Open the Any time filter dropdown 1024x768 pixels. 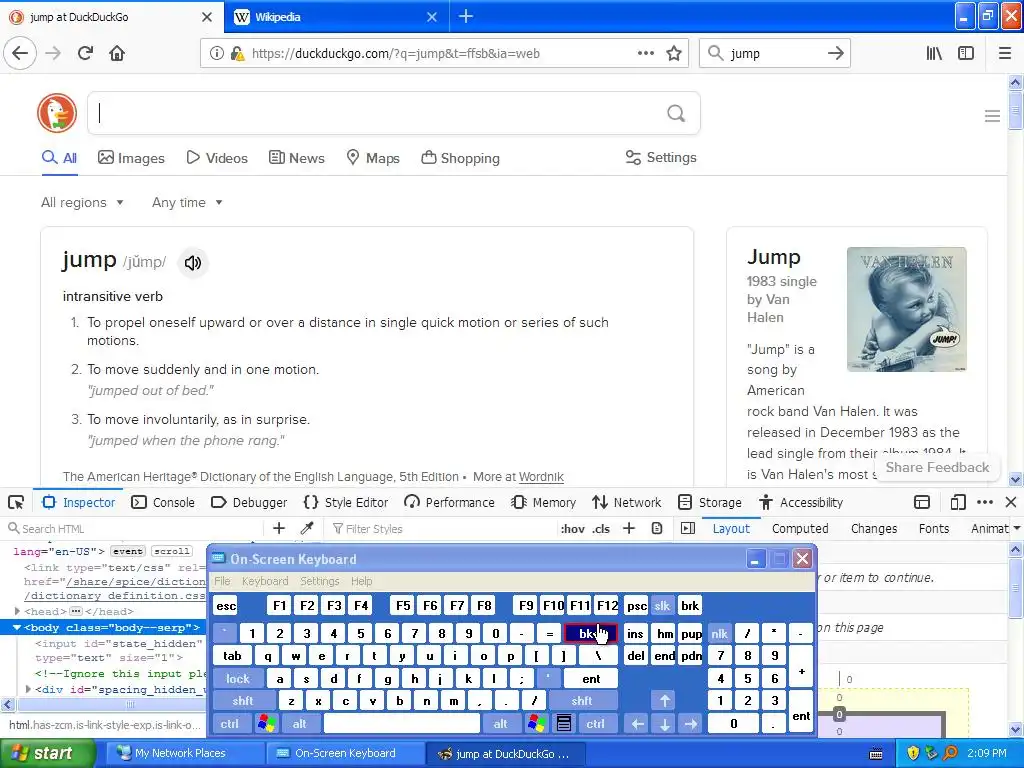coord(187,202)
